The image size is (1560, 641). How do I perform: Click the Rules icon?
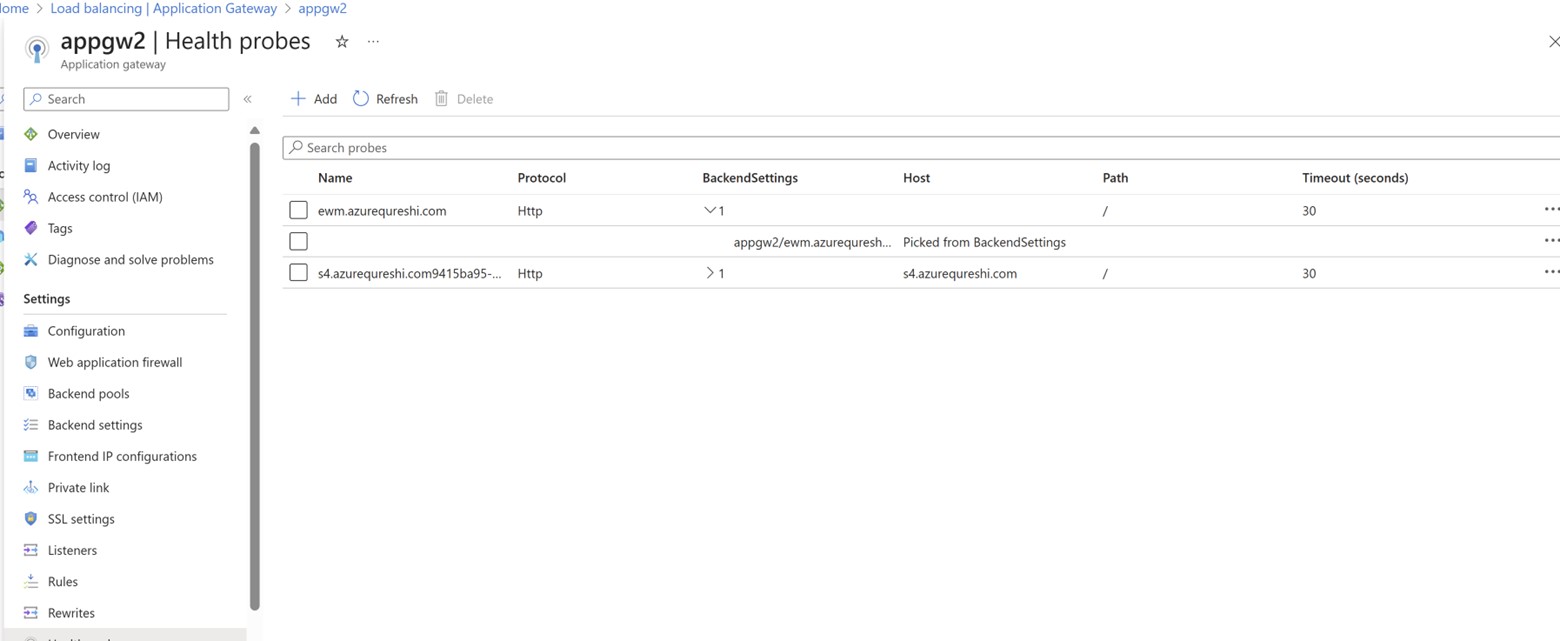(31, 581)
